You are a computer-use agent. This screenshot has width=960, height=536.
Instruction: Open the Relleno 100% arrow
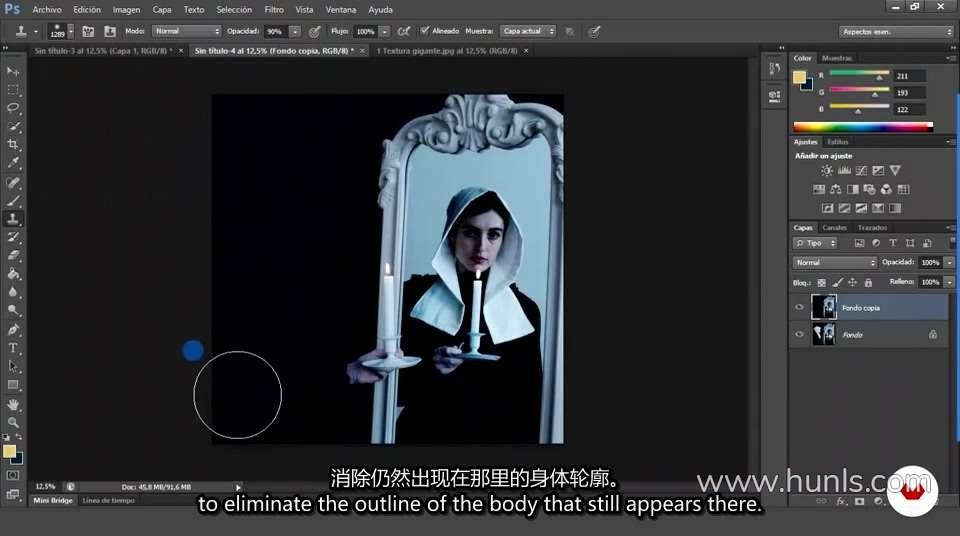tap(950, 282)
